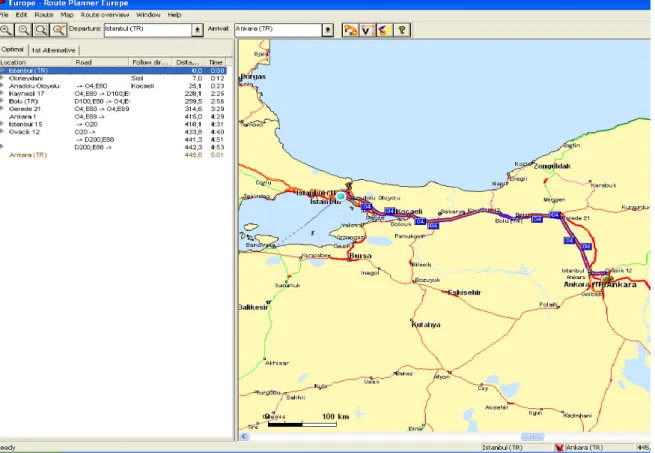This screenshot has height=453, width=655.
Task: Click the zoom in magnifier icon
Action: click(6, 30)
